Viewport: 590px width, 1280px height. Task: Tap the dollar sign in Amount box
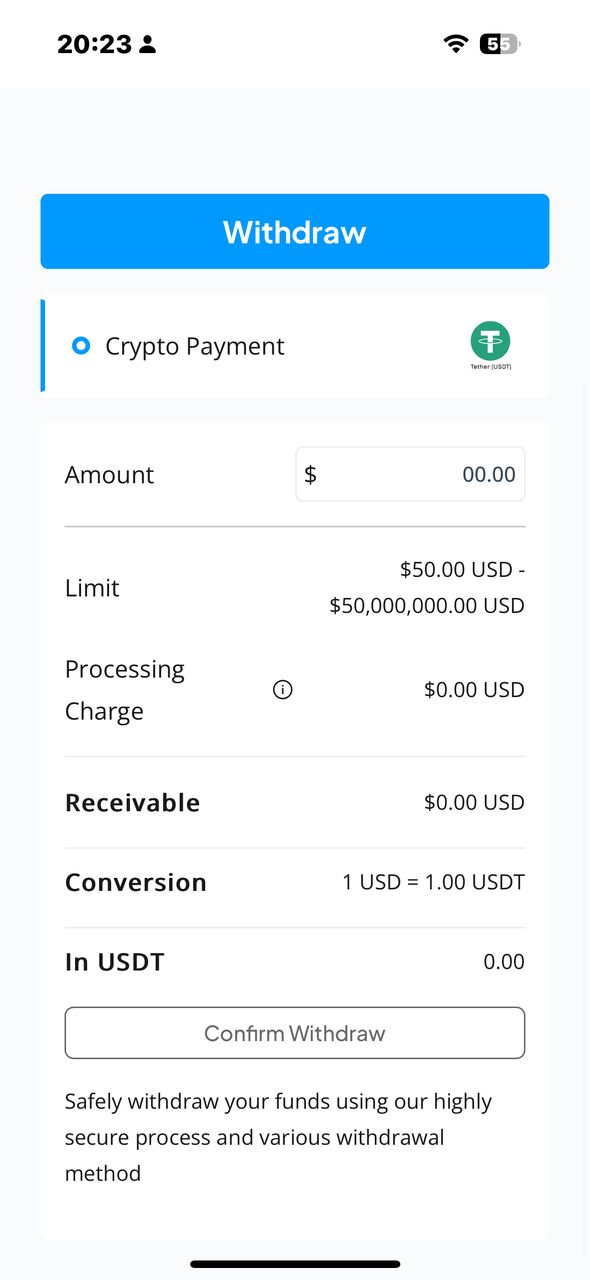click(x=310, y=474)
